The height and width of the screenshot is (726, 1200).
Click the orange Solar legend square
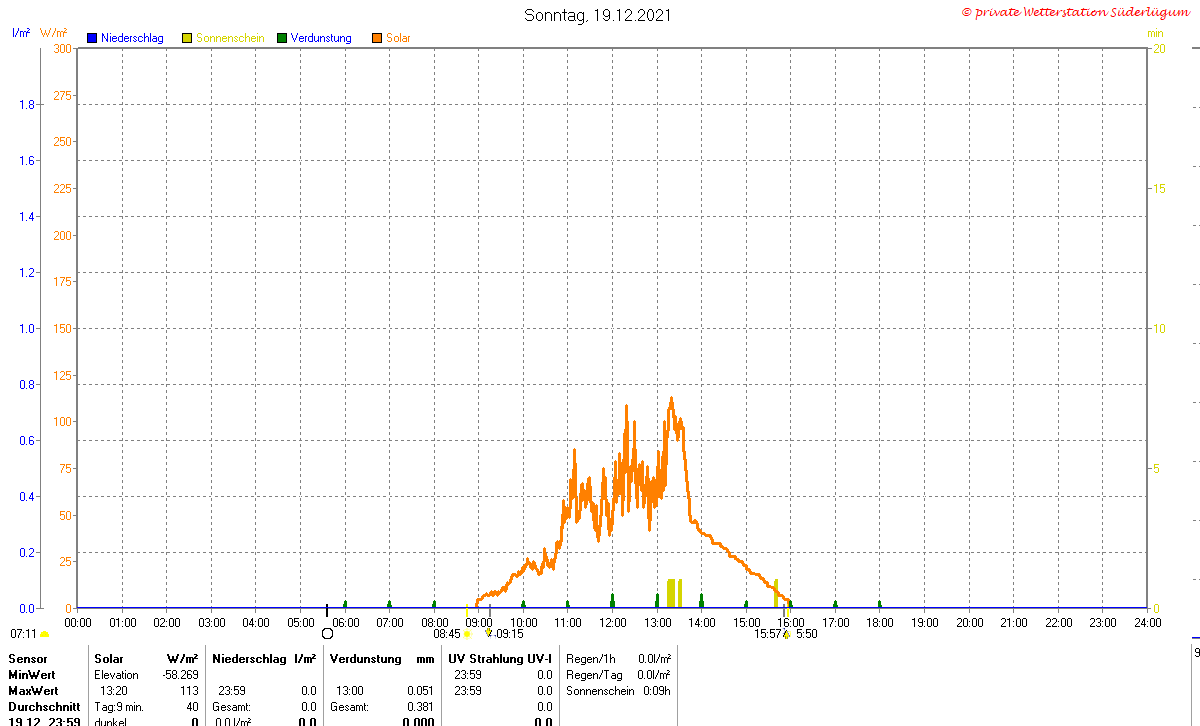[x=377, y=38]
